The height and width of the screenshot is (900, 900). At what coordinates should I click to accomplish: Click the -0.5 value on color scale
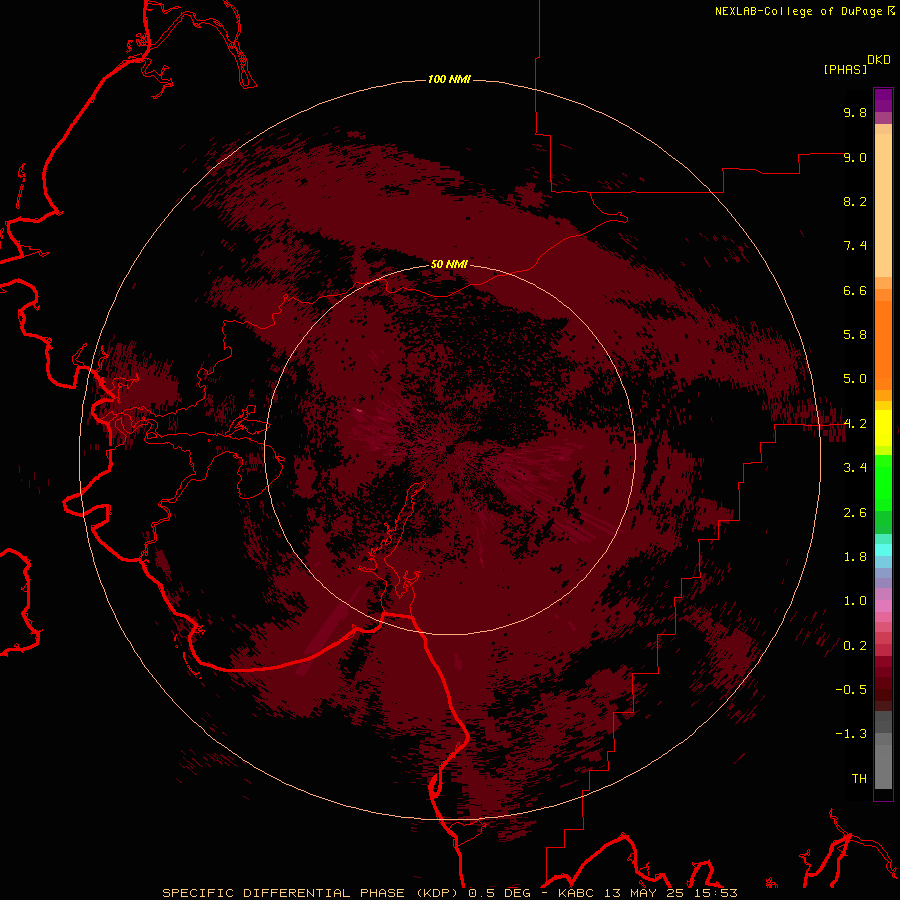click(x=851, y=690)
